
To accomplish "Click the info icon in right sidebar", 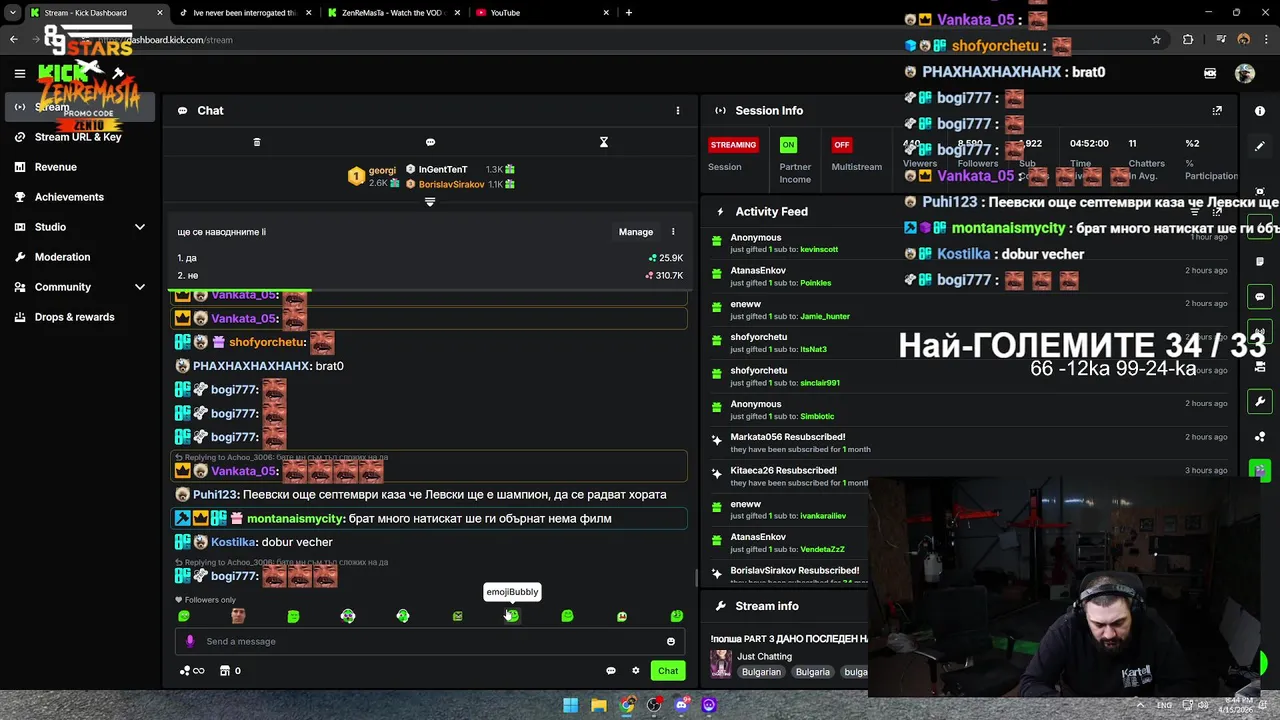I will coord(1260,111).
